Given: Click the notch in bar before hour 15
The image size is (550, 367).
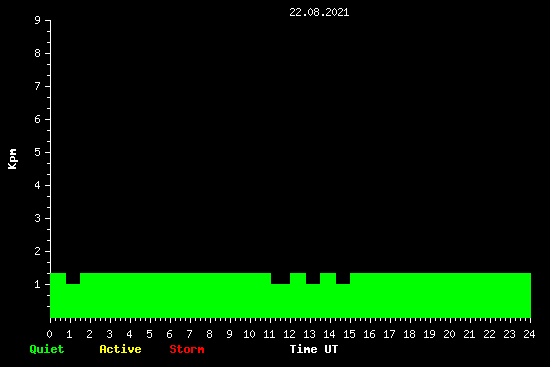Looking at the screenshot, I should tap(343, 279).
